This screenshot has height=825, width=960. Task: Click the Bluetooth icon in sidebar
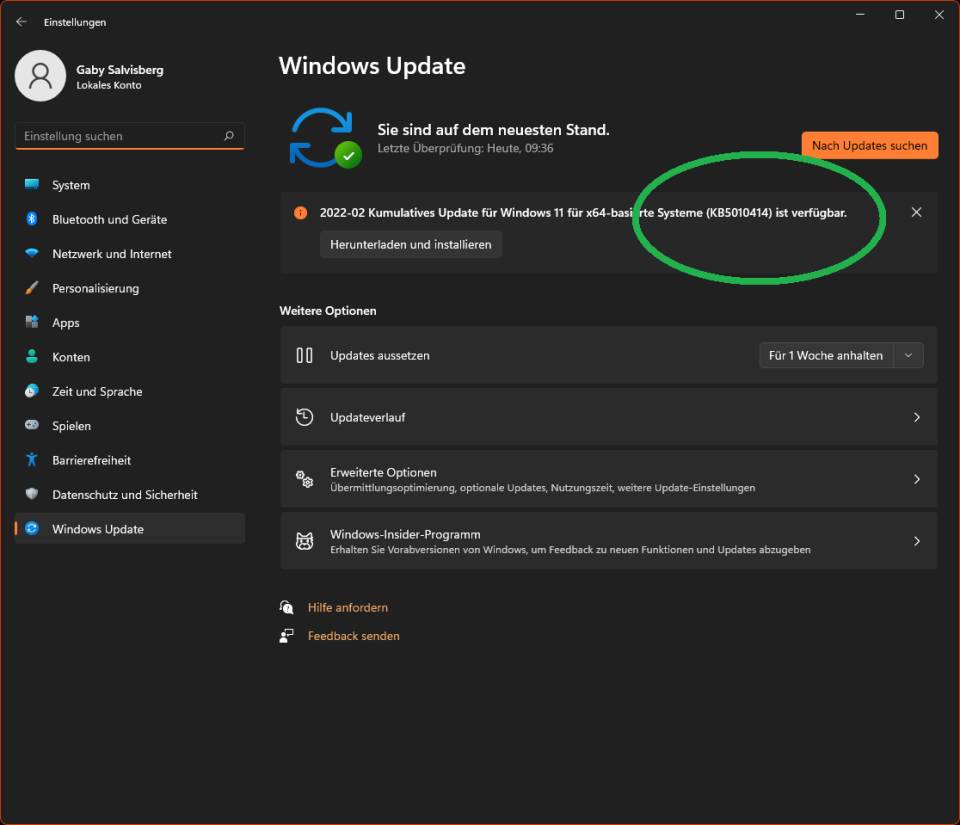point(32,218)
